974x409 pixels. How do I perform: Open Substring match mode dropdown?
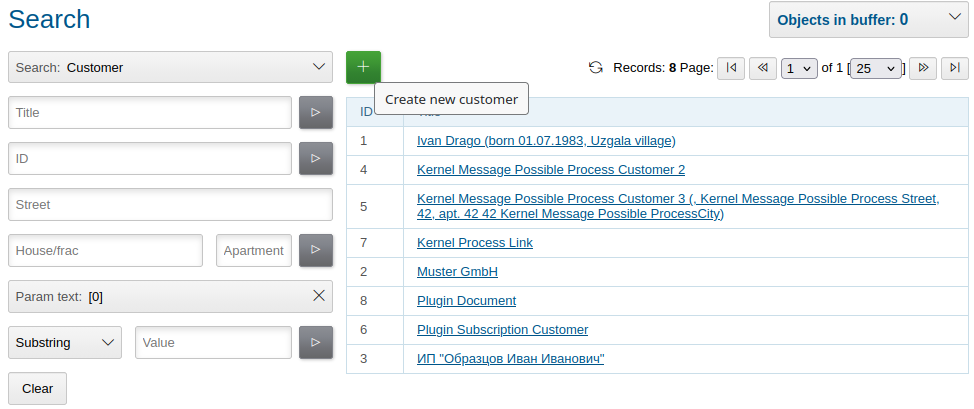65,342
